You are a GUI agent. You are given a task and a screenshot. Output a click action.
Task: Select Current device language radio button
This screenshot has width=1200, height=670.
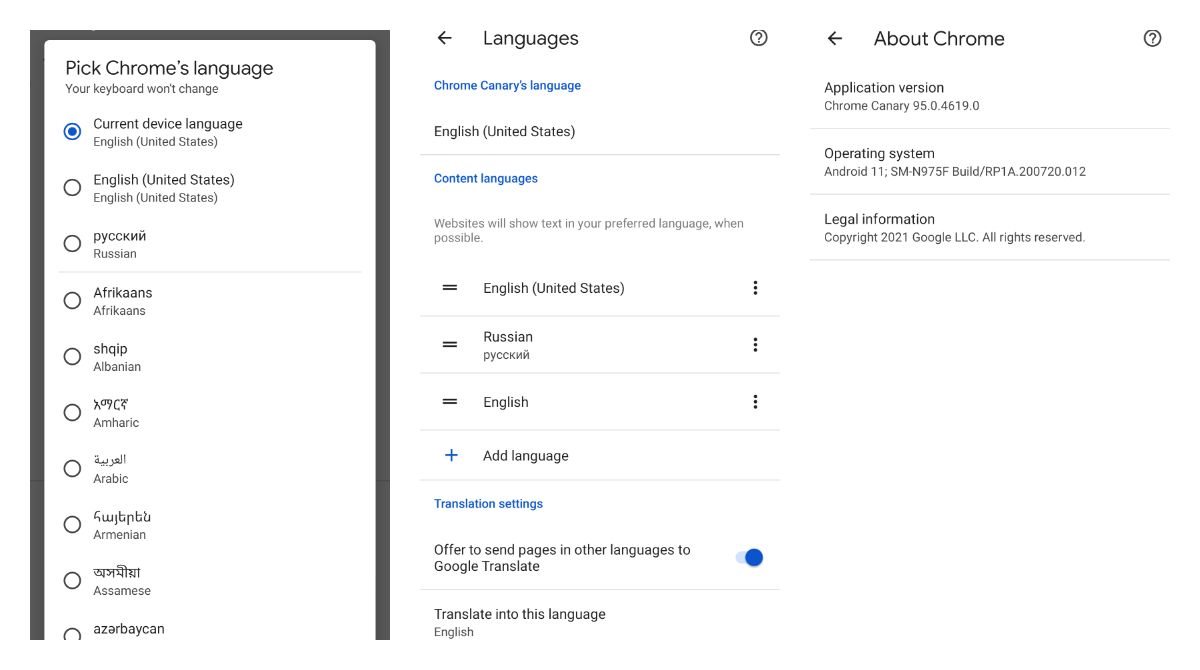[72, 132]
